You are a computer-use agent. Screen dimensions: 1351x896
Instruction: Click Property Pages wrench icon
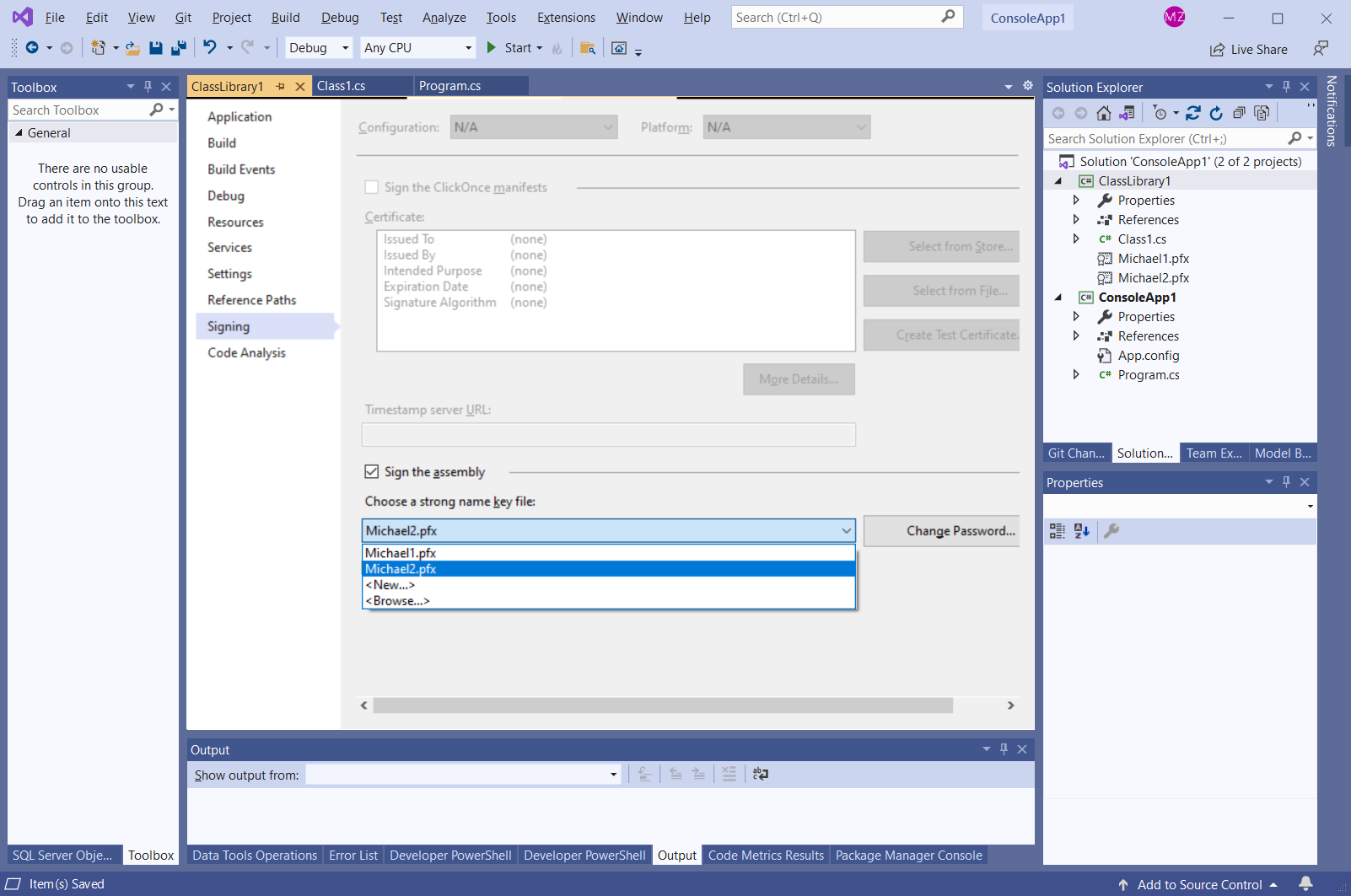tap(1111, 531)
